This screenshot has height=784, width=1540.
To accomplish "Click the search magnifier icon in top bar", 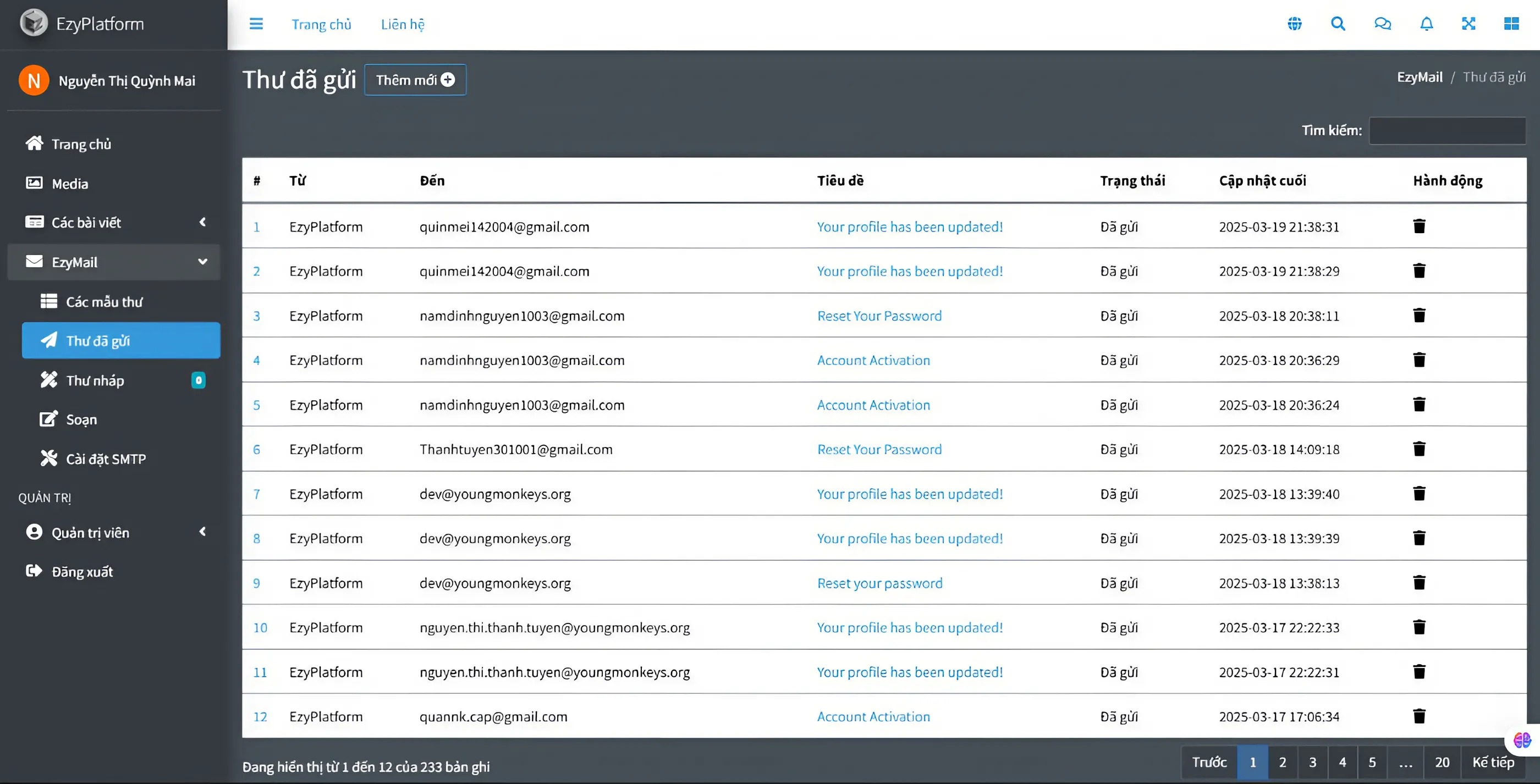I will tap(1338, 24).
